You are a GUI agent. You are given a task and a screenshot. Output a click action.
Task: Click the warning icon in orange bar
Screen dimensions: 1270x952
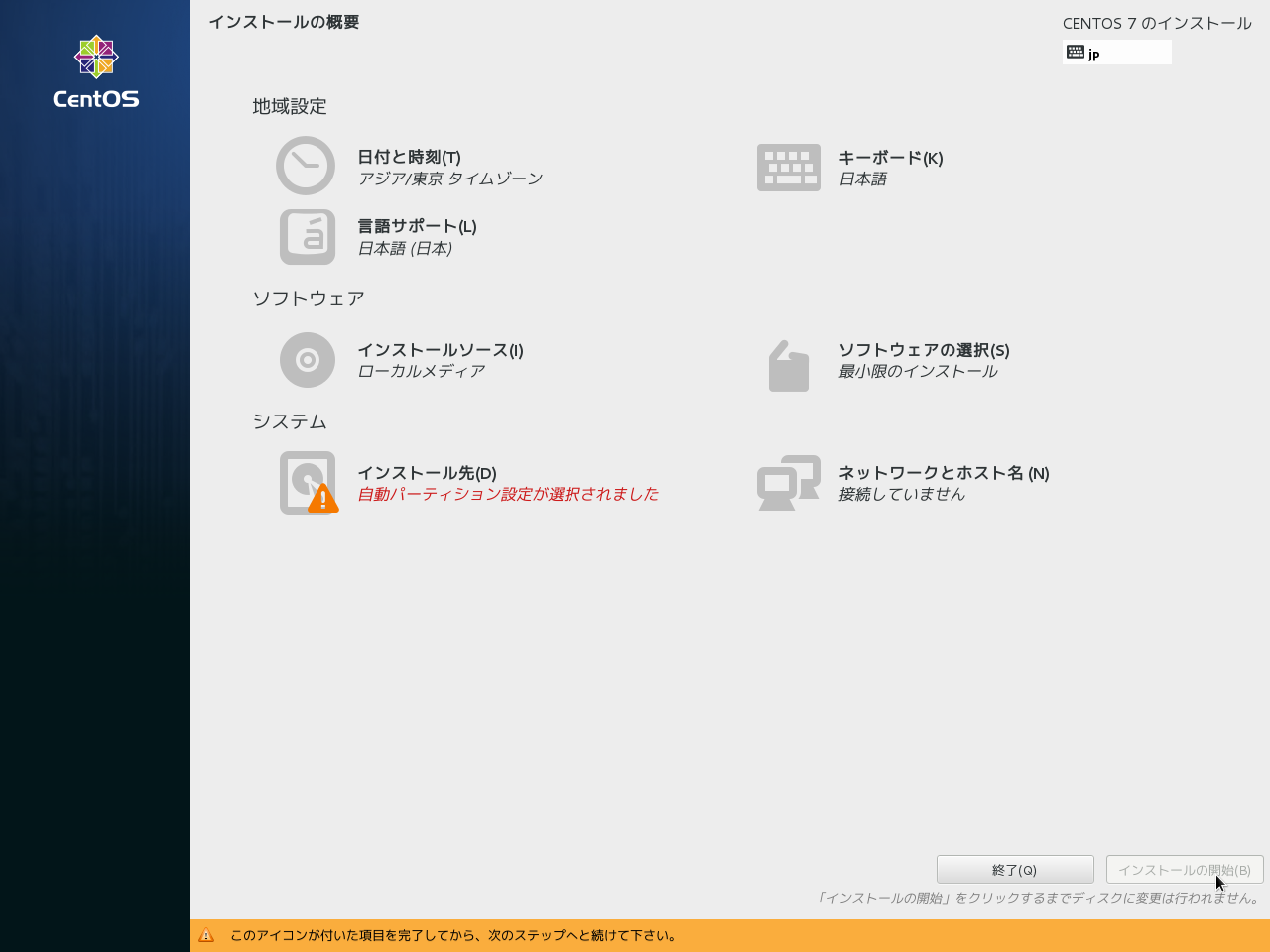tap(206, 935)
